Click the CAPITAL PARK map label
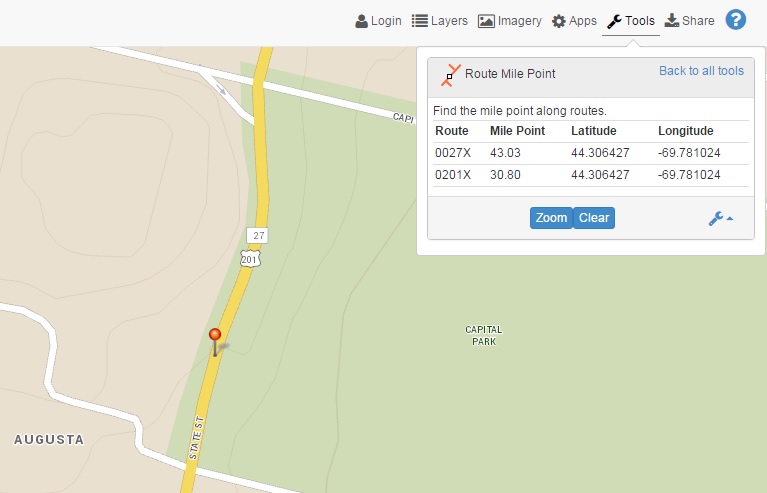 click(484, 336)
